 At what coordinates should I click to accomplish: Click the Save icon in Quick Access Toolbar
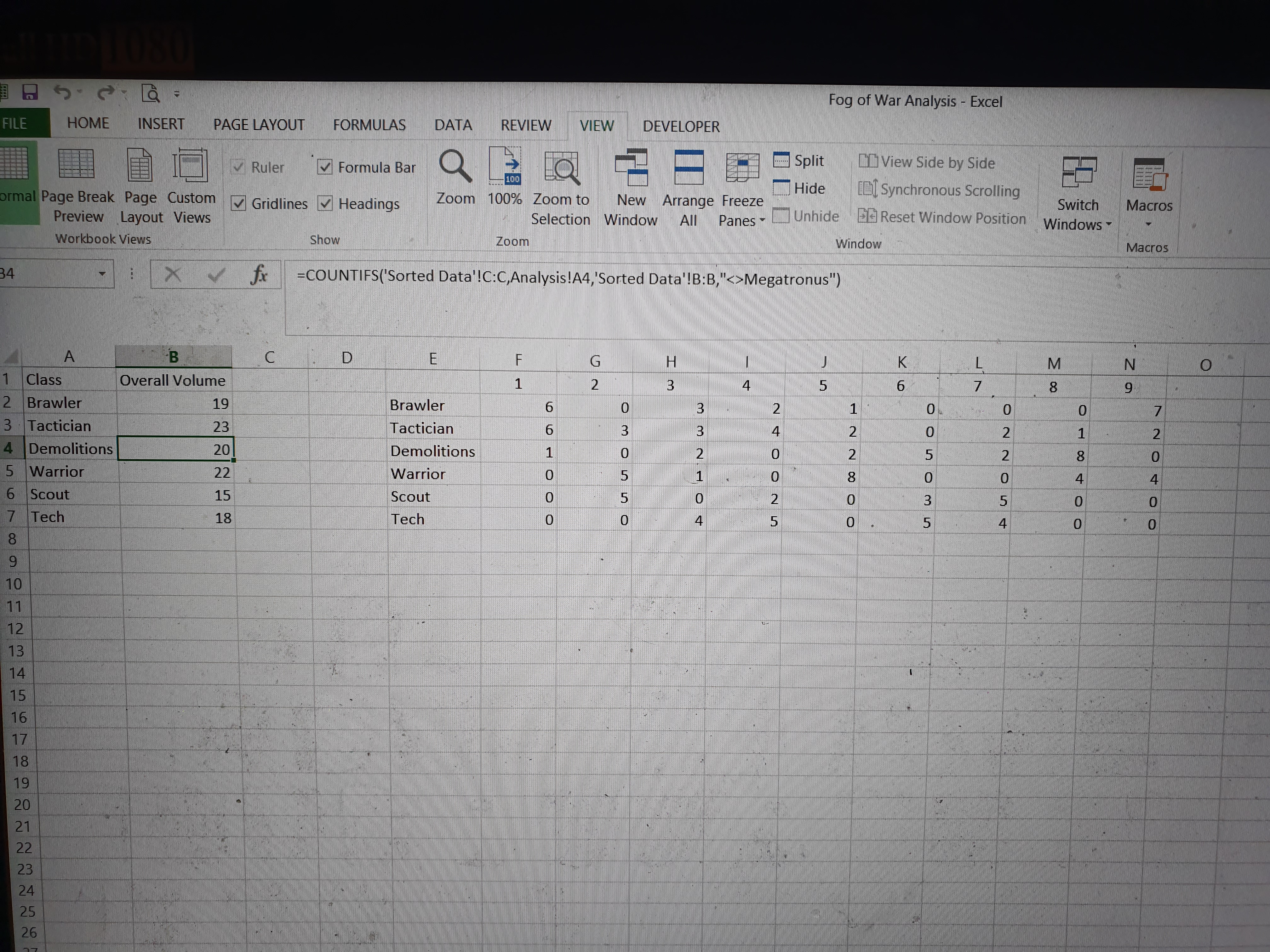[x=29, y=92]
